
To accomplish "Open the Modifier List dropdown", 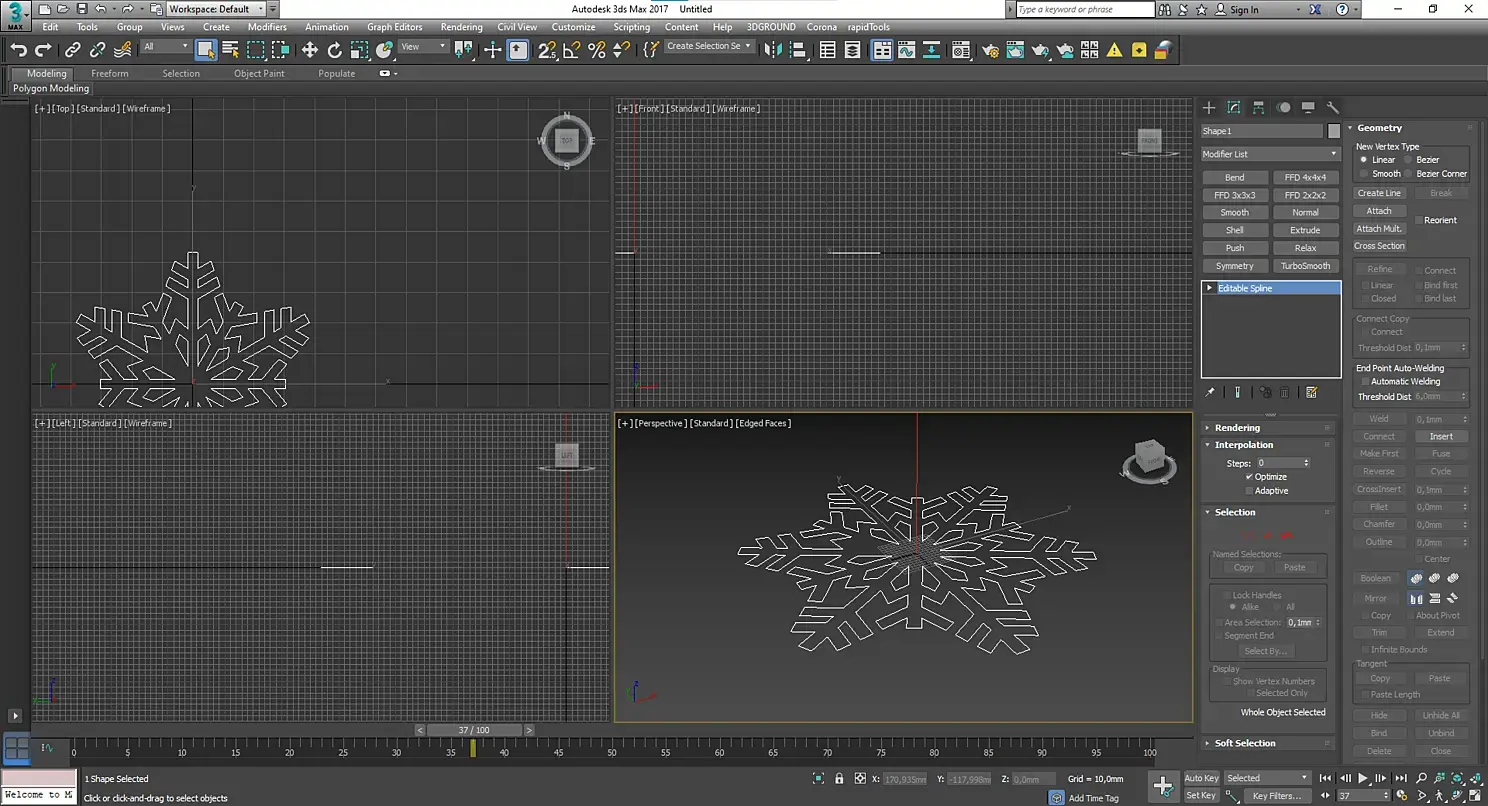I will [x=1270, y=154].
